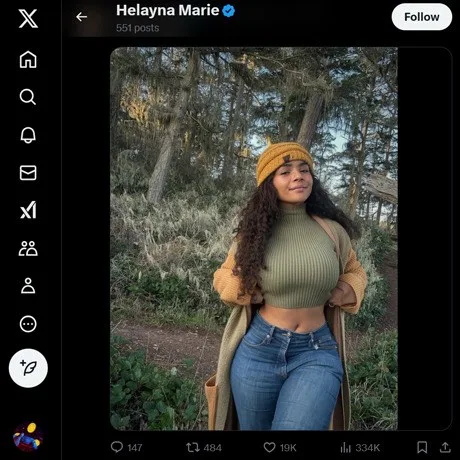This screenshot has height=460, width=460.
Task: Follow Helayna Marie
Action: point(422,17)
